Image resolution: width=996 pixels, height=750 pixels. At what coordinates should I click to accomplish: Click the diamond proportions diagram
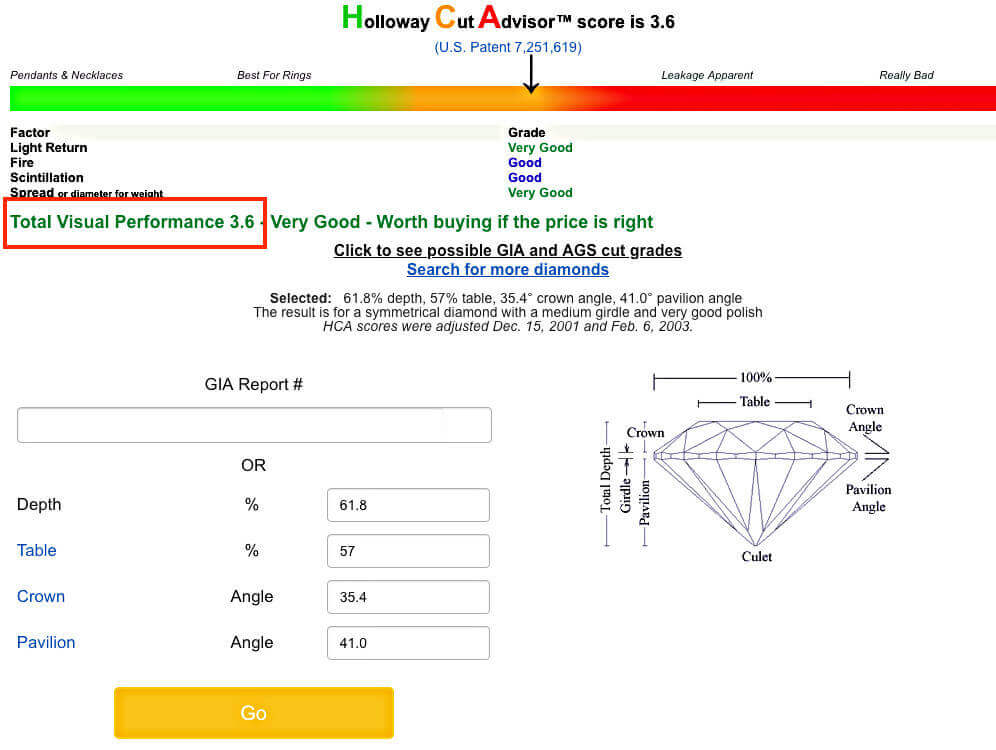click(x=746, y=465)
